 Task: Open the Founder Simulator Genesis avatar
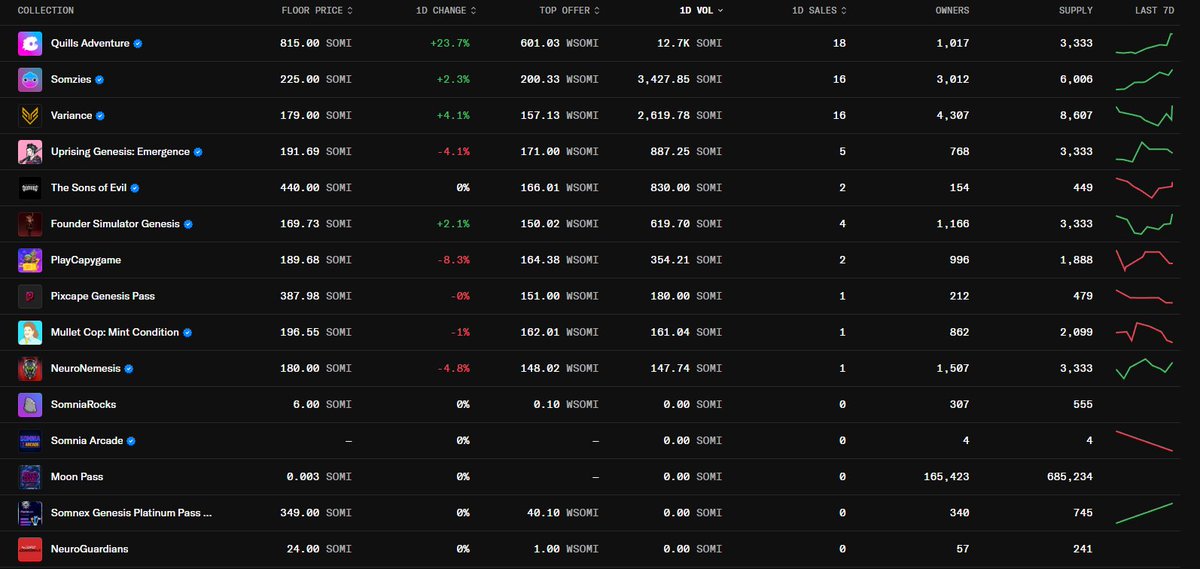[30, 224]
